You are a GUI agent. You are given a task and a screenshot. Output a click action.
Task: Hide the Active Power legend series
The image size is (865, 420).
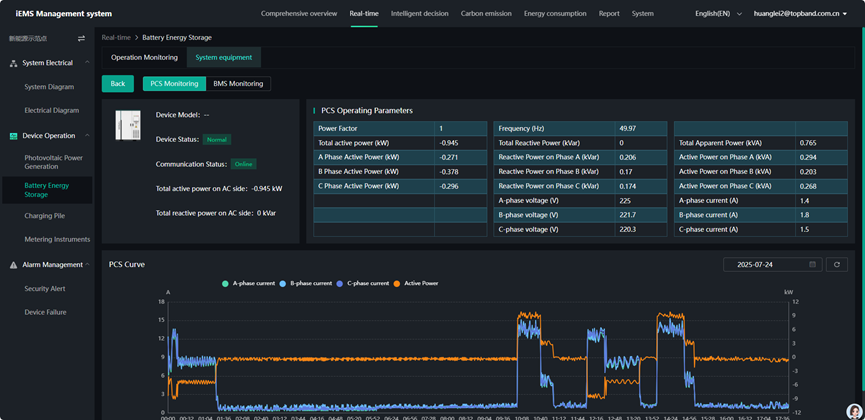(420, 284)
